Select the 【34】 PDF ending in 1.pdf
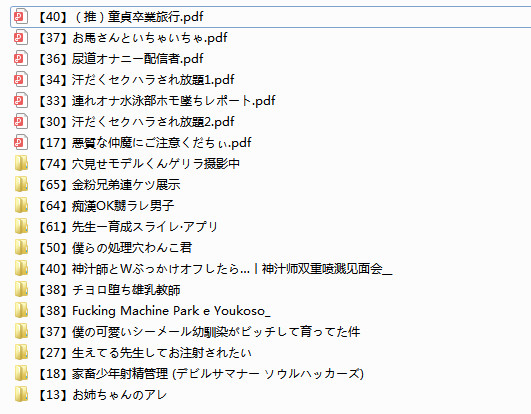Viewport: 531px width, 414px height. click(x=135, y=80)
